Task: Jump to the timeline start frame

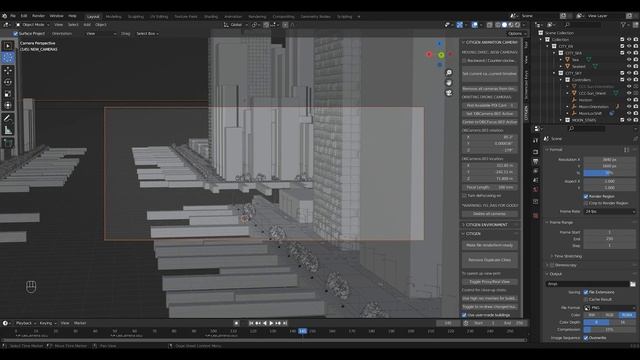Action: click(x=251, y=323)
